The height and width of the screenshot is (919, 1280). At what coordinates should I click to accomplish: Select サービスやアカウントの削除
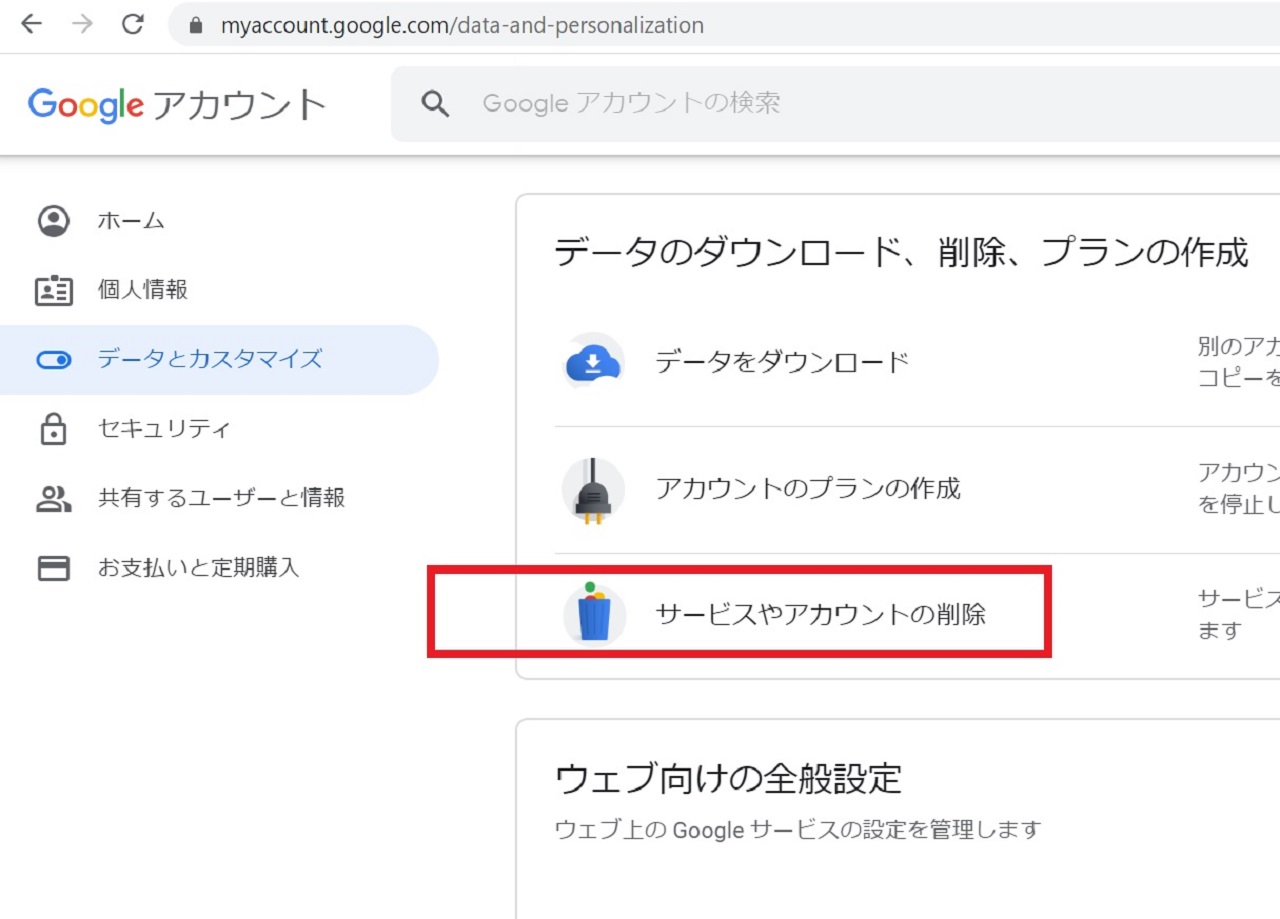point(820,614)
